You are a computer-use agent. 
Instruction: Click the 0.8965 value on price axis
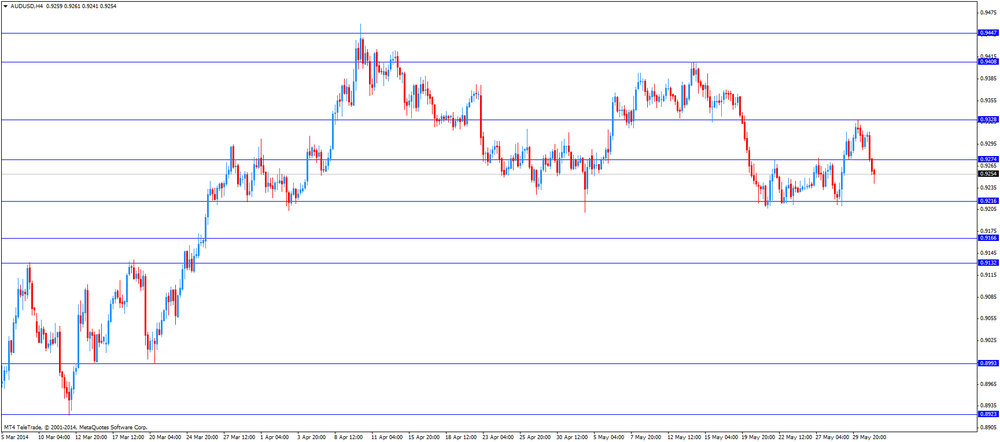(989, 384)
